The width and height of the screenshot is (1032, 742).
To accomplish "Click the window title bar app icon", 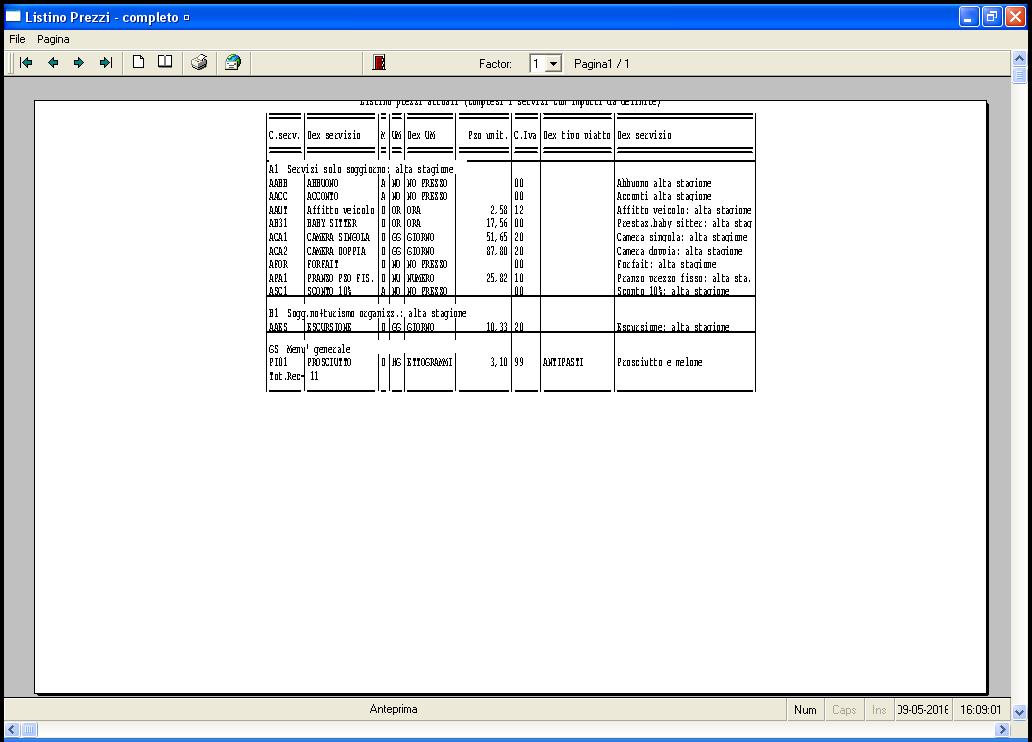I will 13,16.
